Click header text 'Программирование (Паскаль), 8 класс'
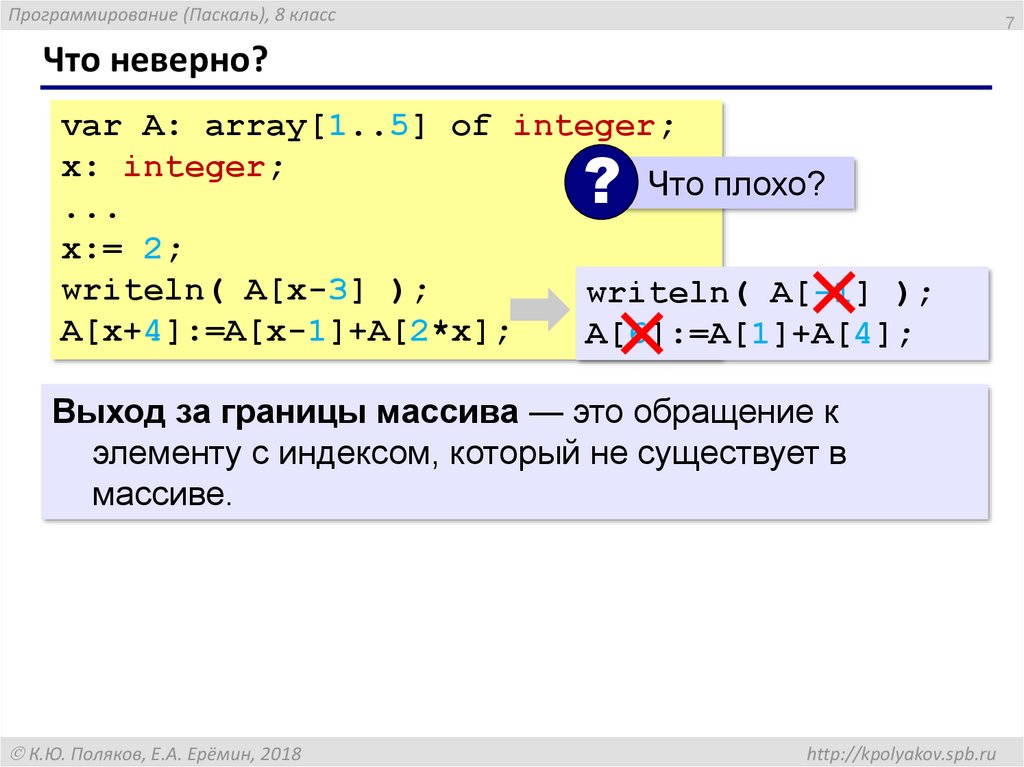Image resolution: width=1024 pixels, height=767 pixels. [172, 15]
